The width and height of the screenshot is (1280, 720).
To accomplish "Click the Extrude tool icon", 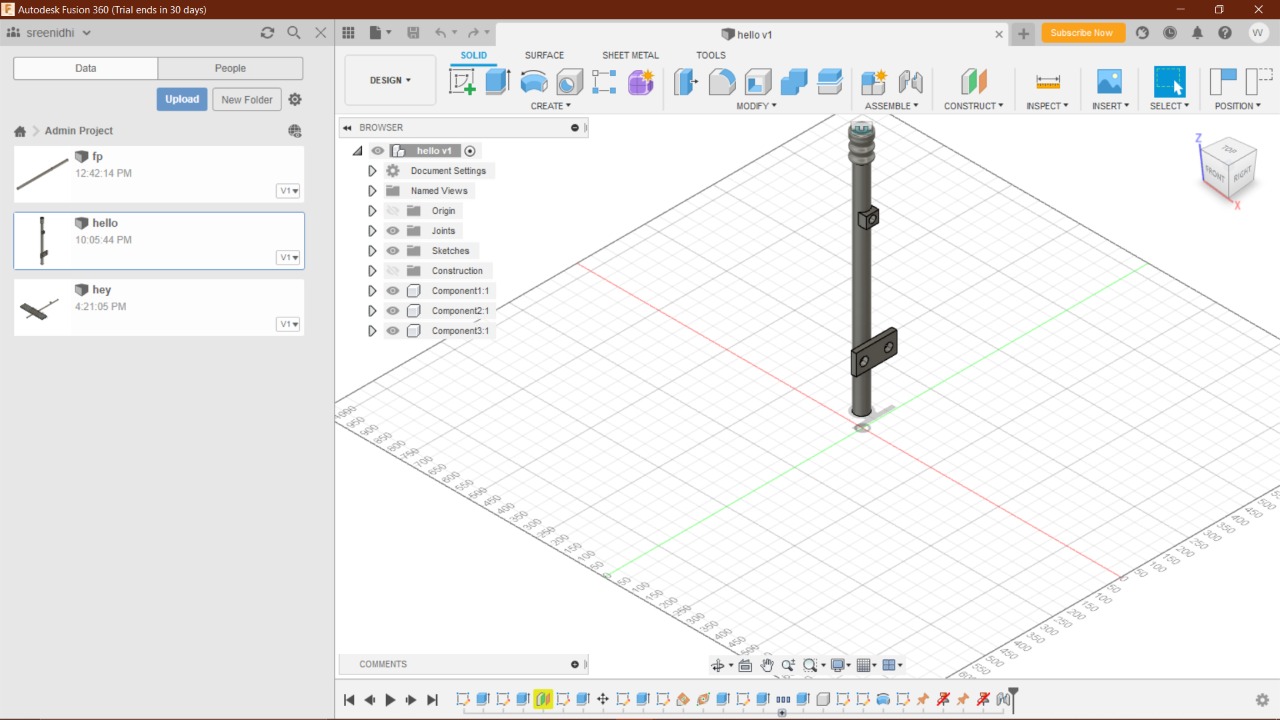I will tap(498, 82).
